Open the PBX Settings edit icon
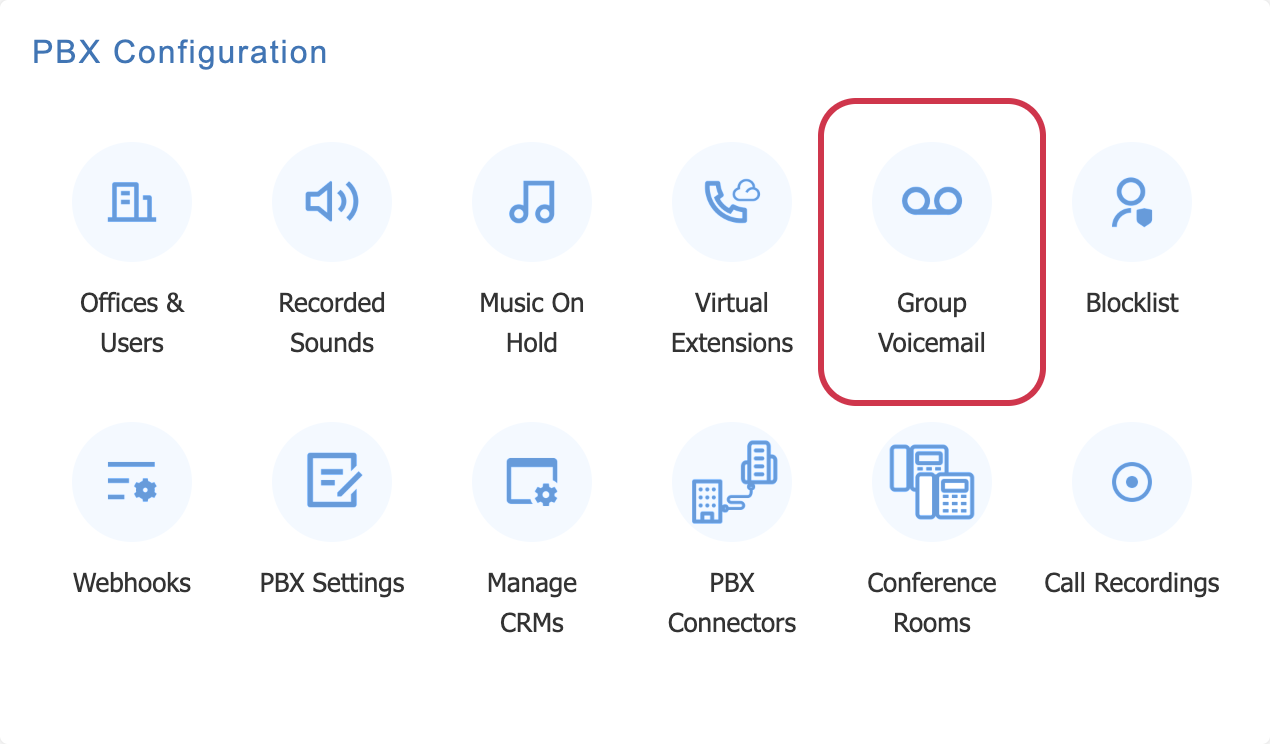The height and width of the screenshot is (744, 1270). pyautogui.click(x=332, y=482)
